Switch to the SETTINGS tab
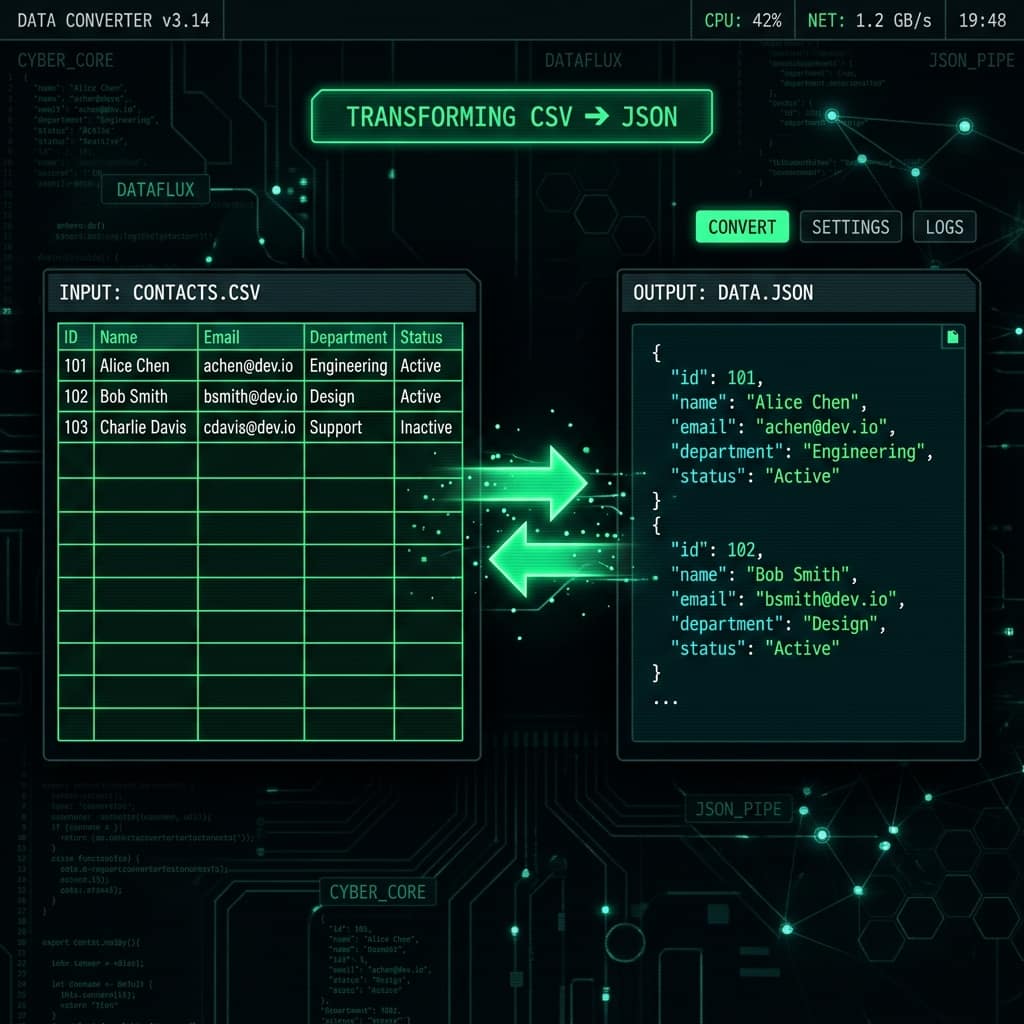The width and height of the screenshot is (1024, 1024). pyautogui.click(x=850, y=227)
